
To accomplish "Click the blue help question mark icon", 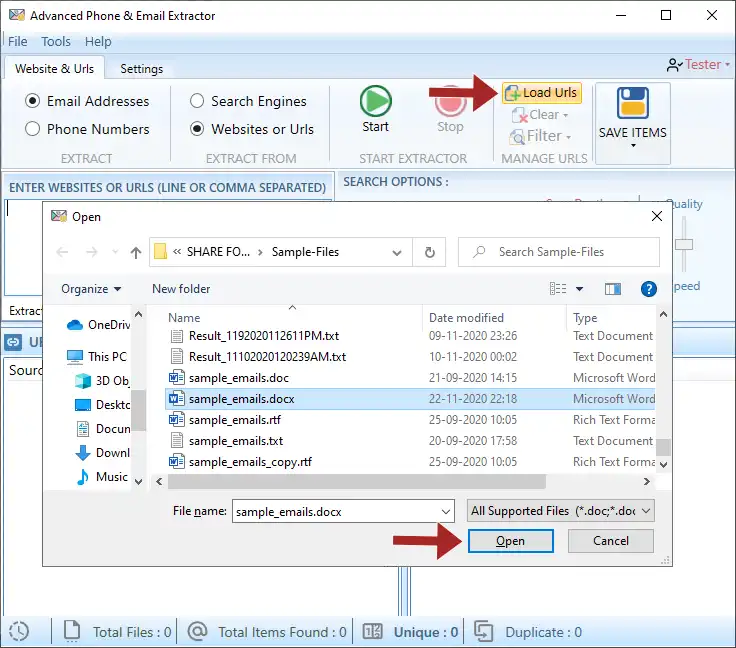I will coord(649,289).
